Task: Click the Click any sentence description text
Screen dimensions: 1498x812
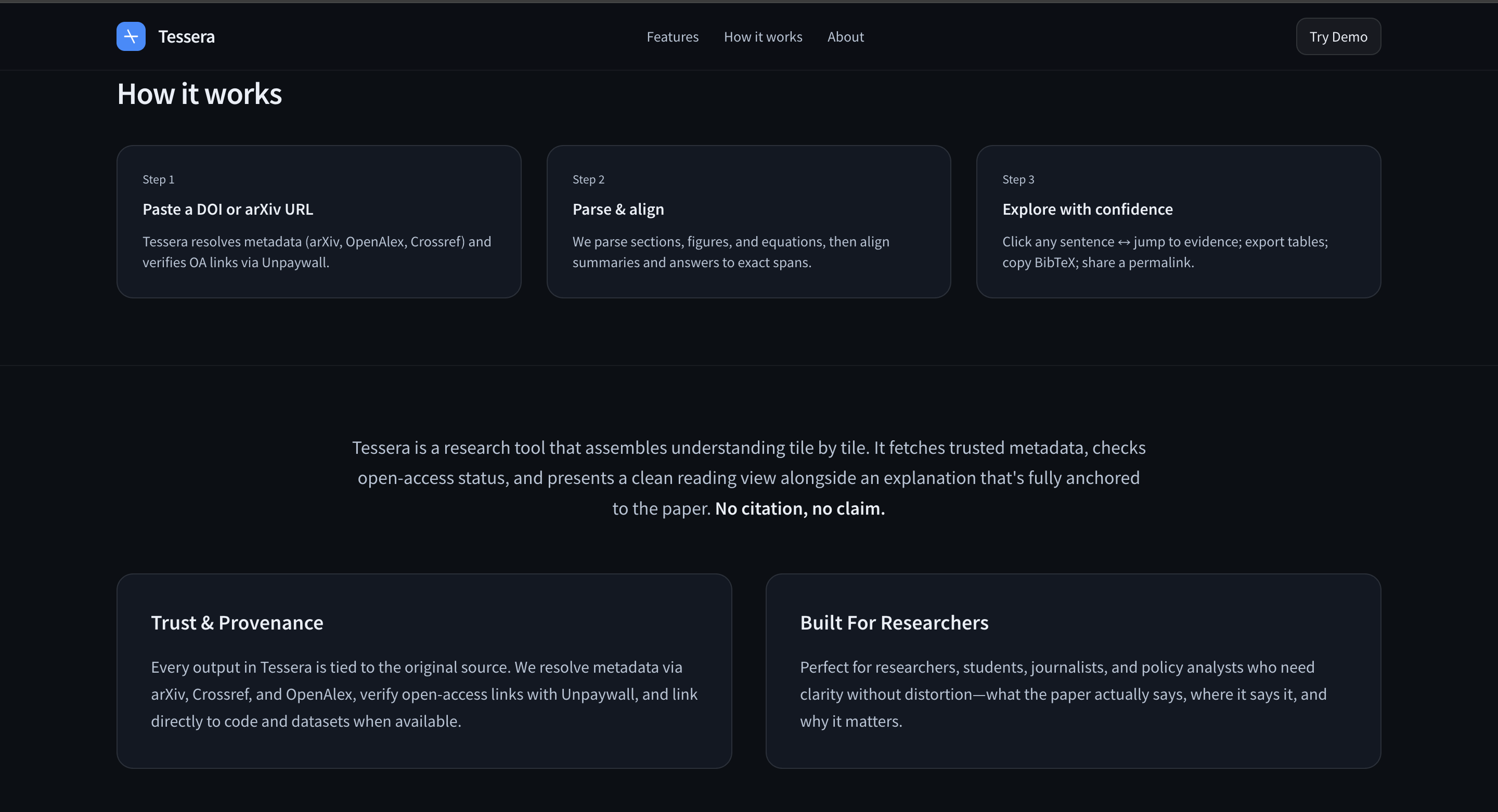Action: point(1165,252)
